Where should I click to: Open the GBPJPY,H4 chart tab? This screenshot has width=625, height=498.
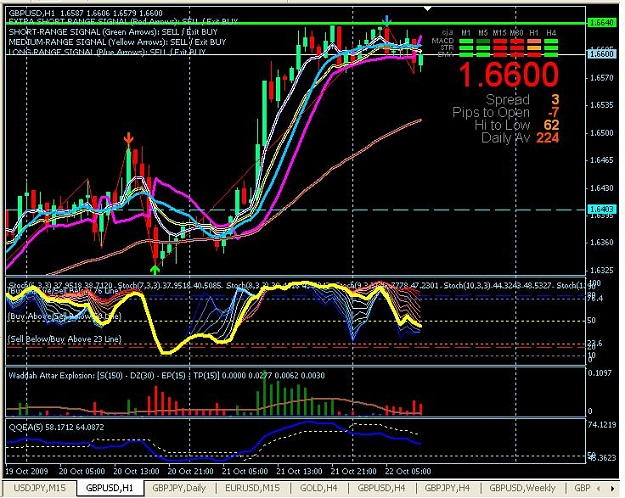(447, 488)
